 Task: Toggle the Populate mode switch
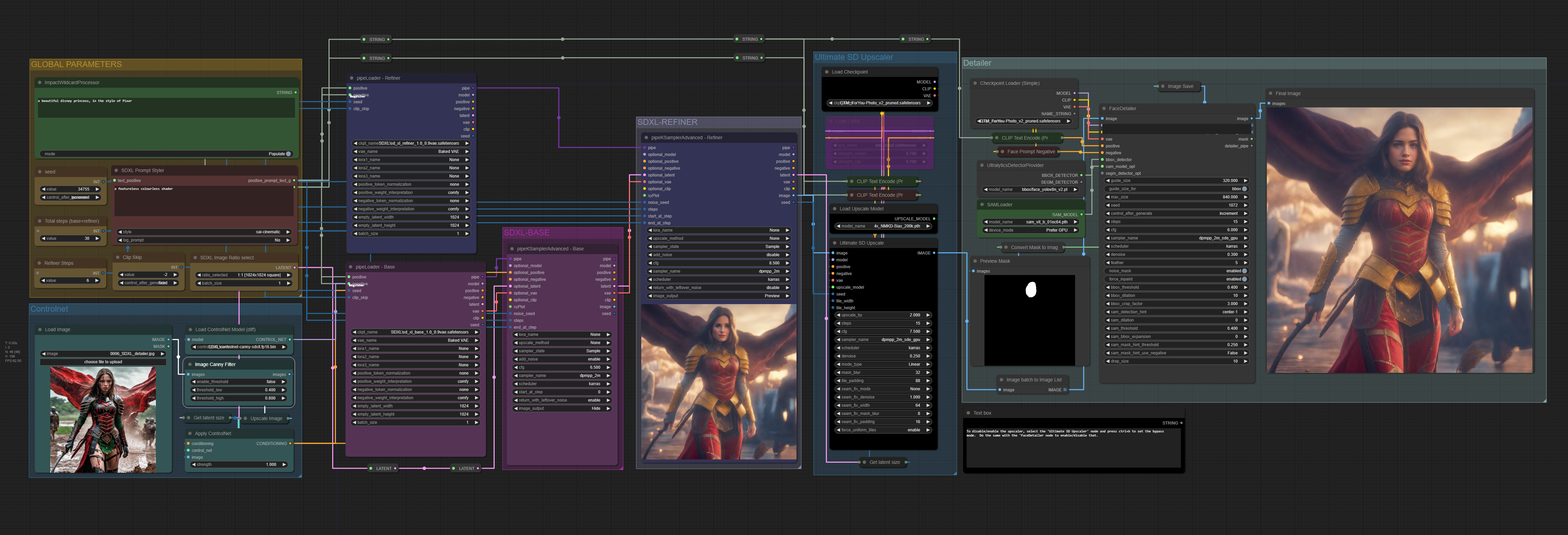pos(288,154)
